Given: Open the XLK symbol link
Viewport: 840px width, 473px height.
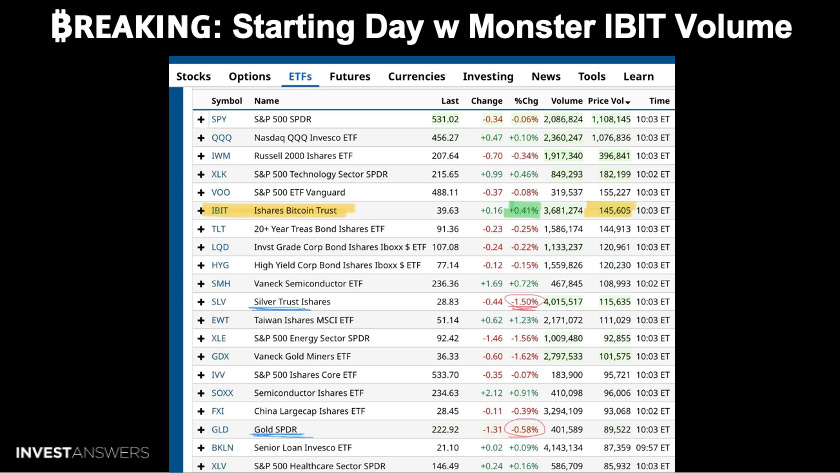Looking at the screenshot, I should 219,174.
